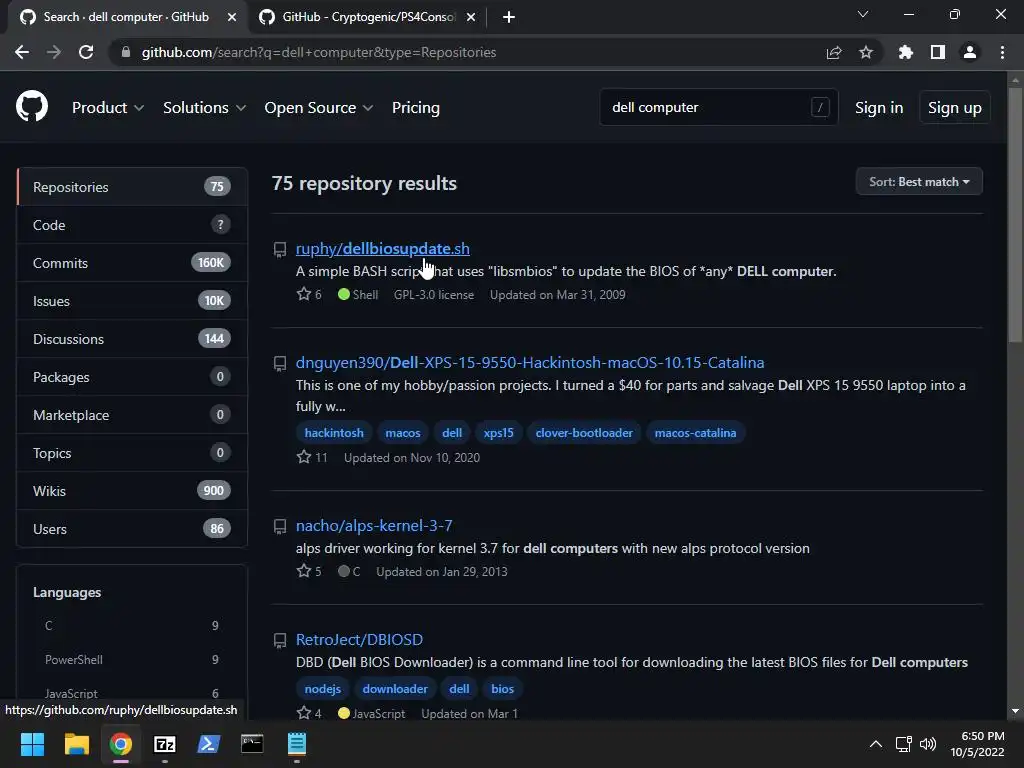Select Topics search filter
This screenshot has width=1024, height=768.
click(132, 453)
